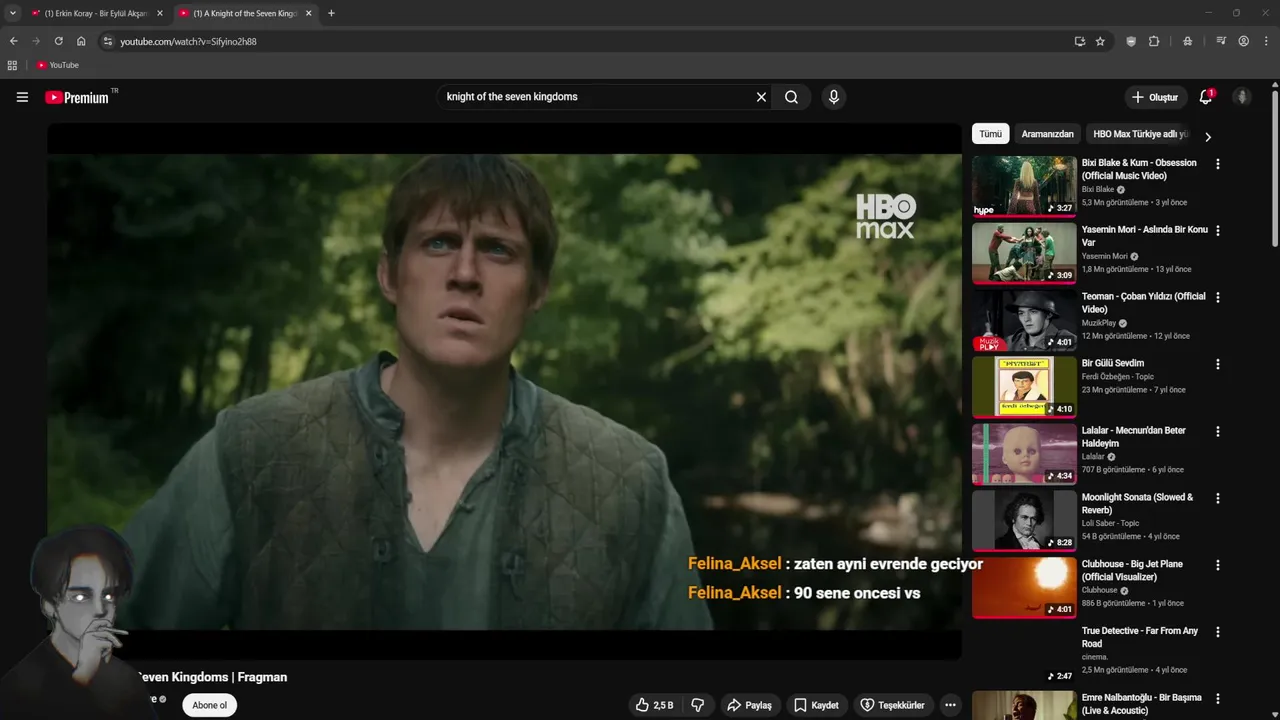The width and height of the screenshot is (1280, 720).
Task: Dislike the video
Action: (698, 705)
